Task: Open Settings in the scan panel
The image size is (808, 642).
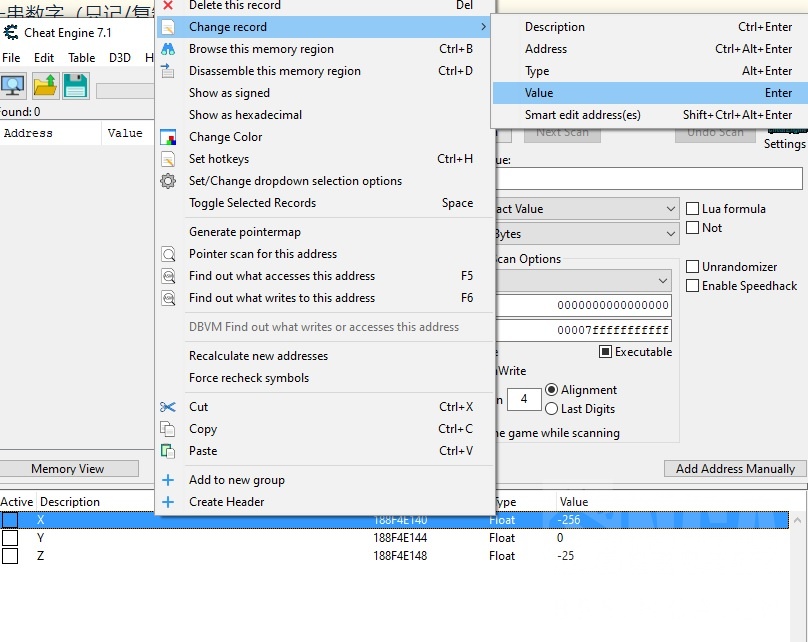Action: 784,144
